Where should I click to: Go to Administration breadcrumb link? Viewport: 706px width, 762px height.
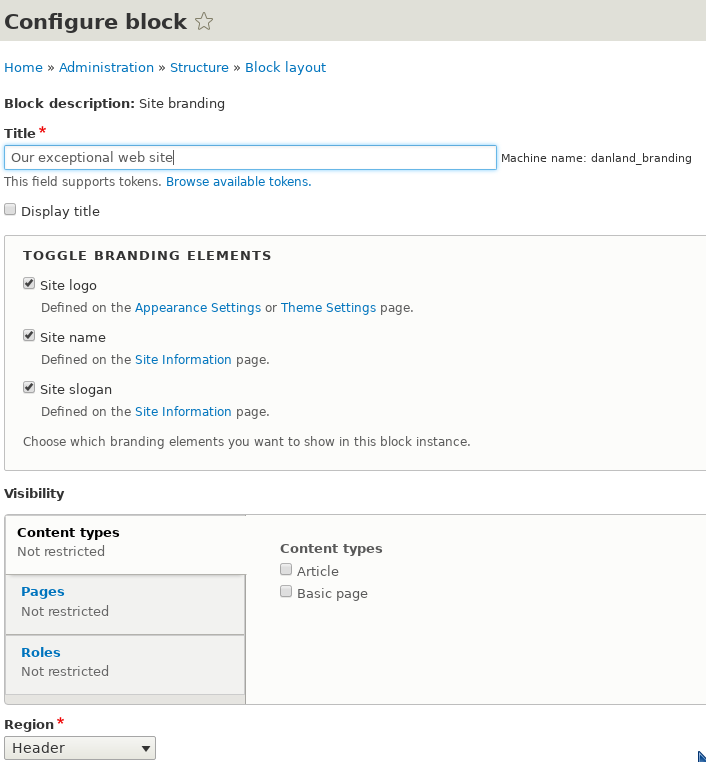click(106, 68)
